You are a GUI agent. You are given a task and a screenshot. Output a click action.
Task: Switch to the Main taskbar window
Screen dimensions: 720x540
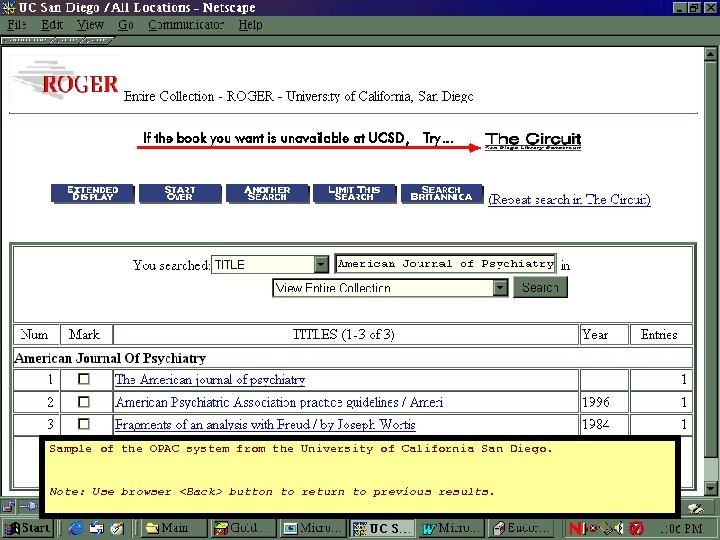[x=173, y=528]
